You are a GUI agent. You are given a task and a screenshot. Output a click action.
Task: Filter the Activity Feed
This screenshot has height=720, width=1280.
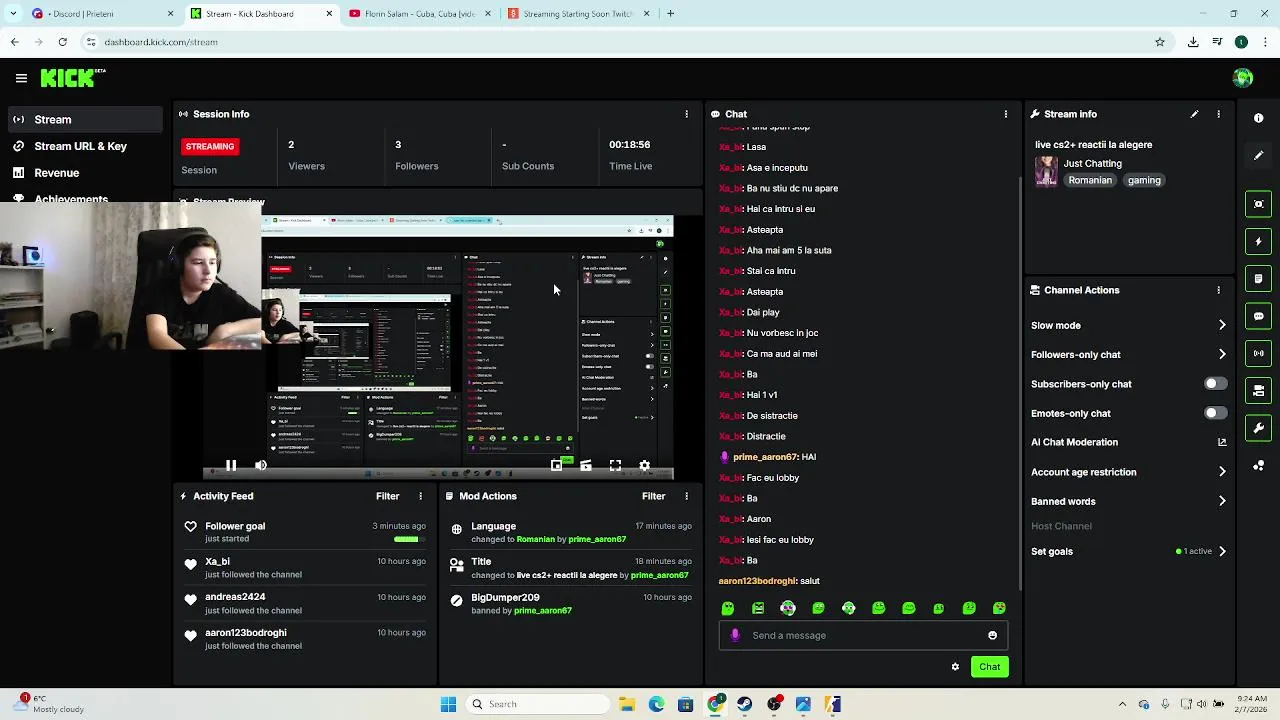pyautogui.click(x=387, y=496)
